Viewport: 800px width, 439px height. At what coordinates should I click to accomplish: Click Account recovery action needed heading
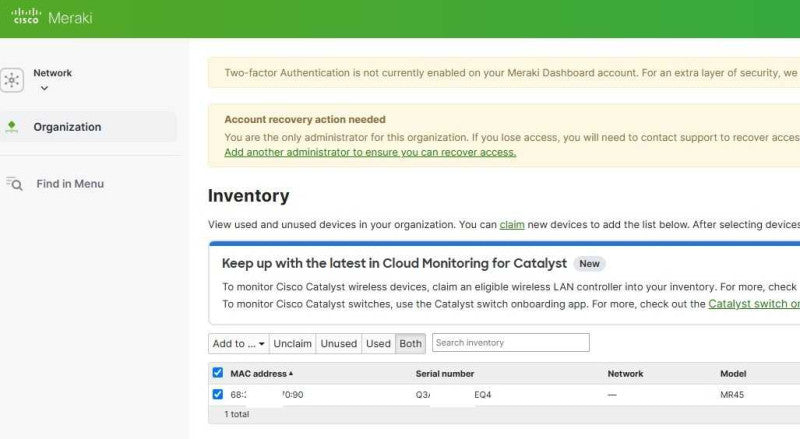pyautogui.click(x=305, y=119)
